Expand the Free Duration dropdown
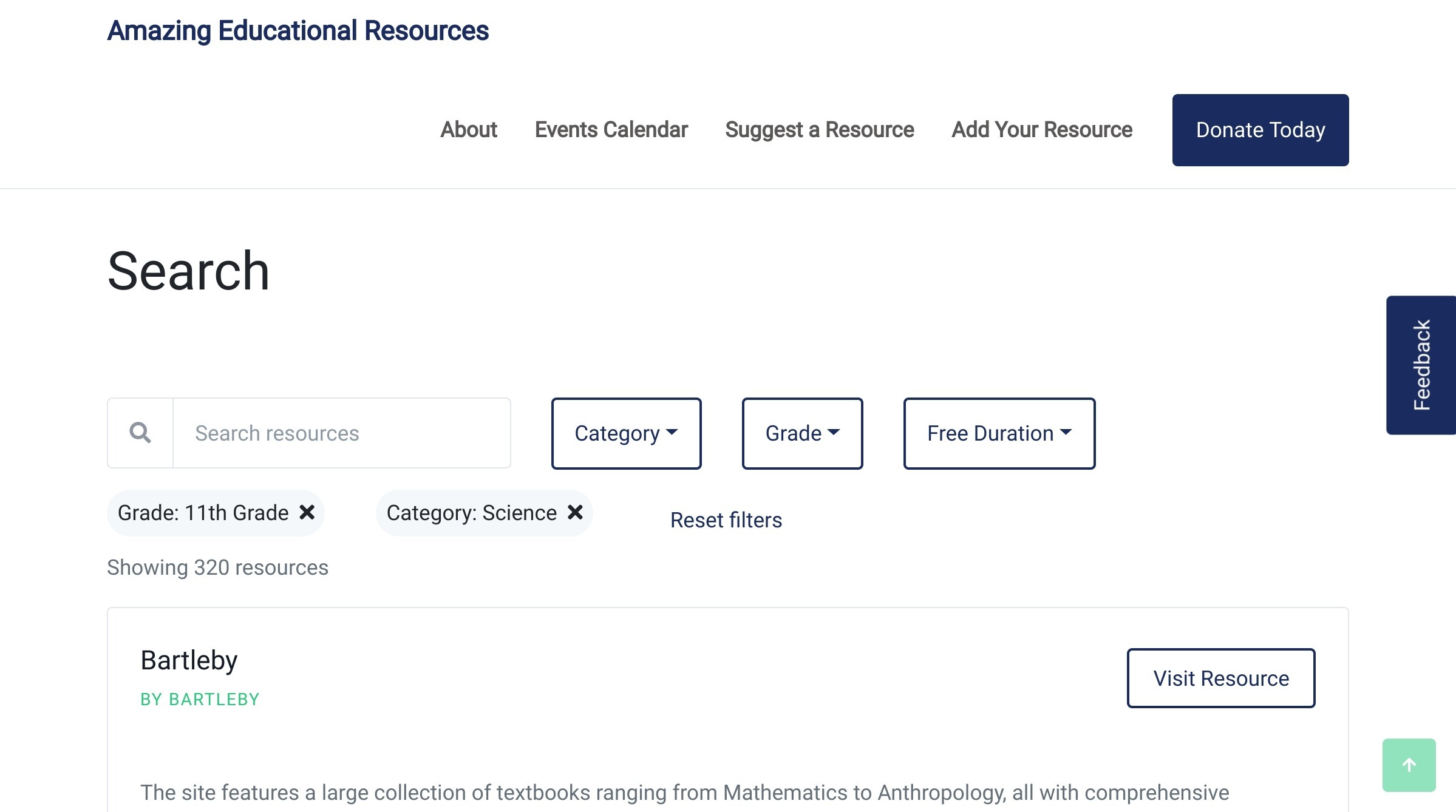 tap(998, 433)
